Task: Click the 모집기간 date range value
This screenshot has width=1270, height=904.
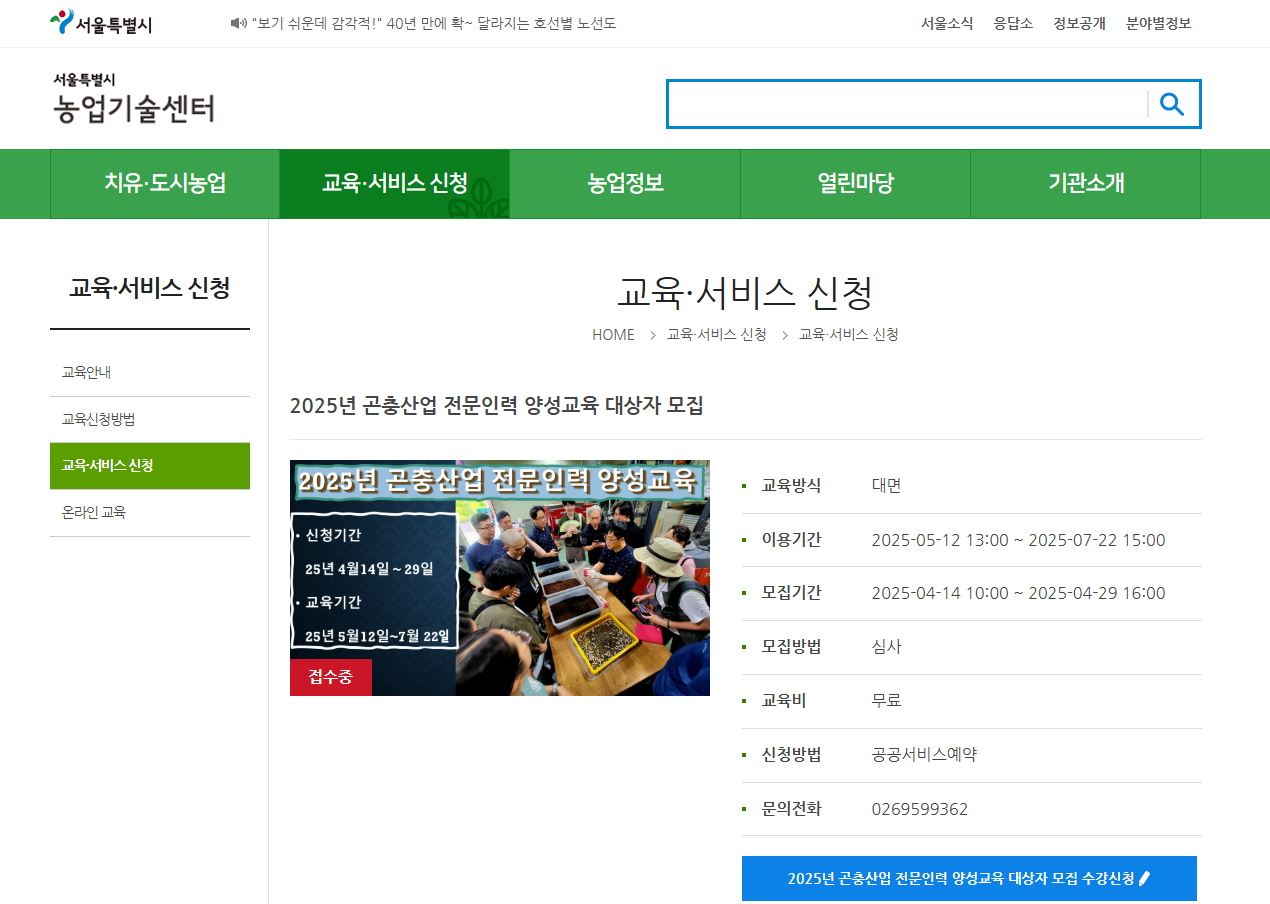Action: [x=1018, y=593]
